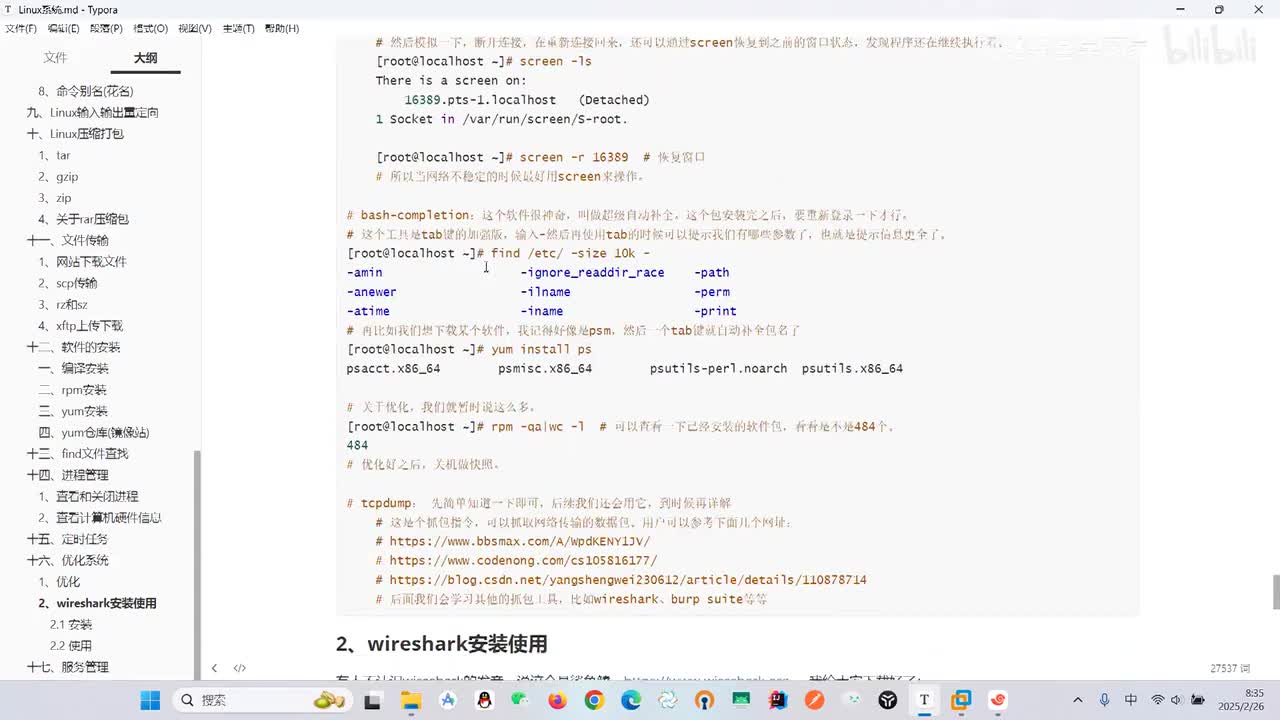Launch Google Chrome from taskbar
1280x720 pixels.
point(594,700)
